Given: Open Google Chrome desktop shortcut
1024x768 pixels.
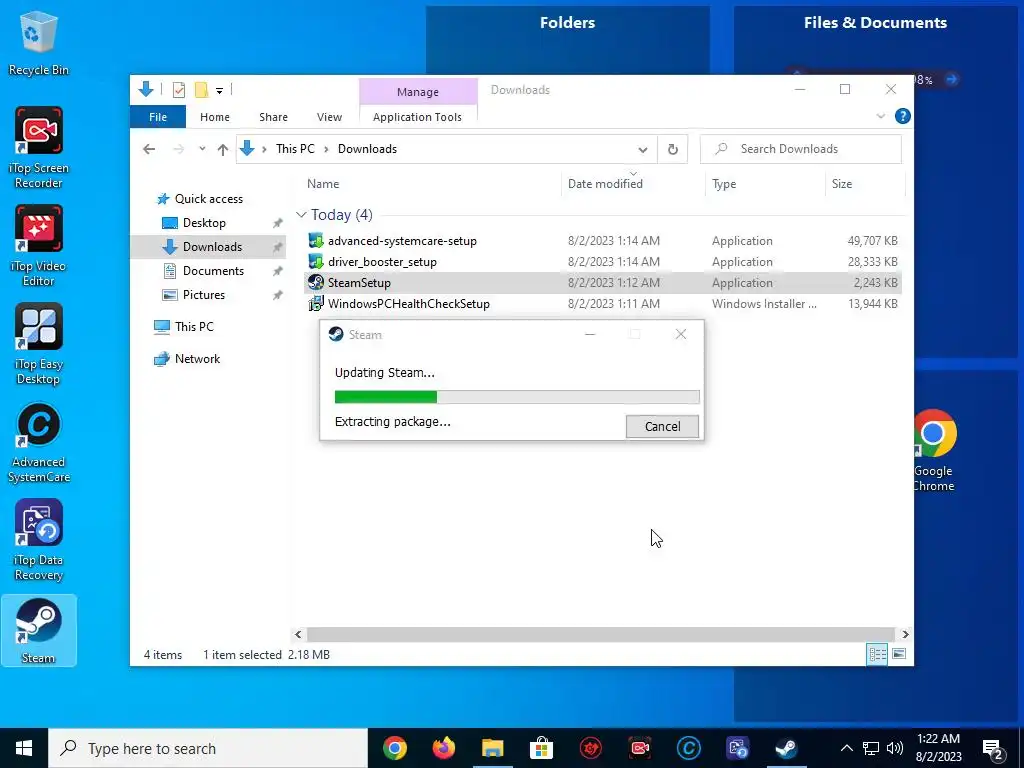Looking at the screenshot, I should (x=934, y=451).
